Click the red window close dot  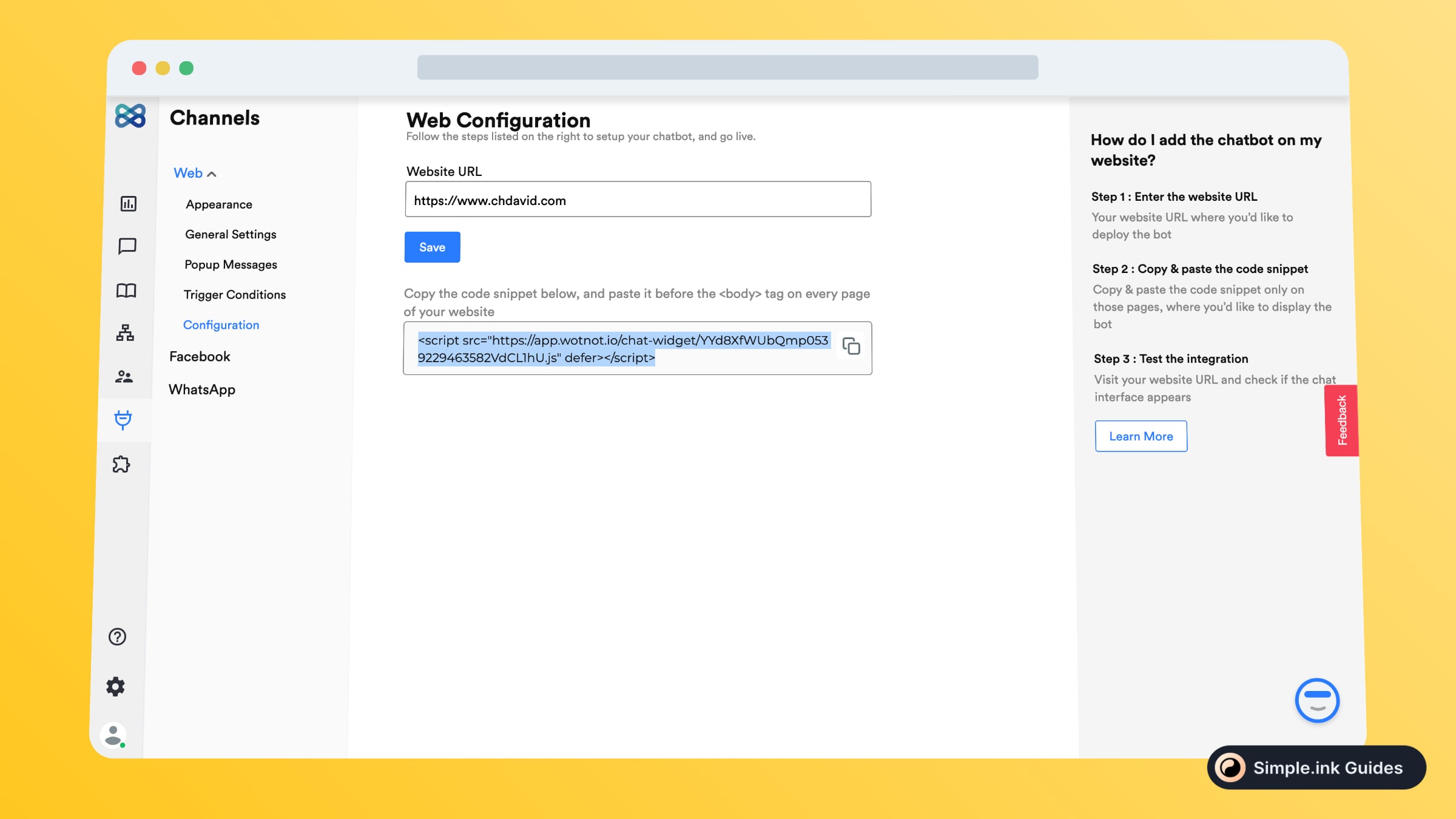click(x=139, y=68)
